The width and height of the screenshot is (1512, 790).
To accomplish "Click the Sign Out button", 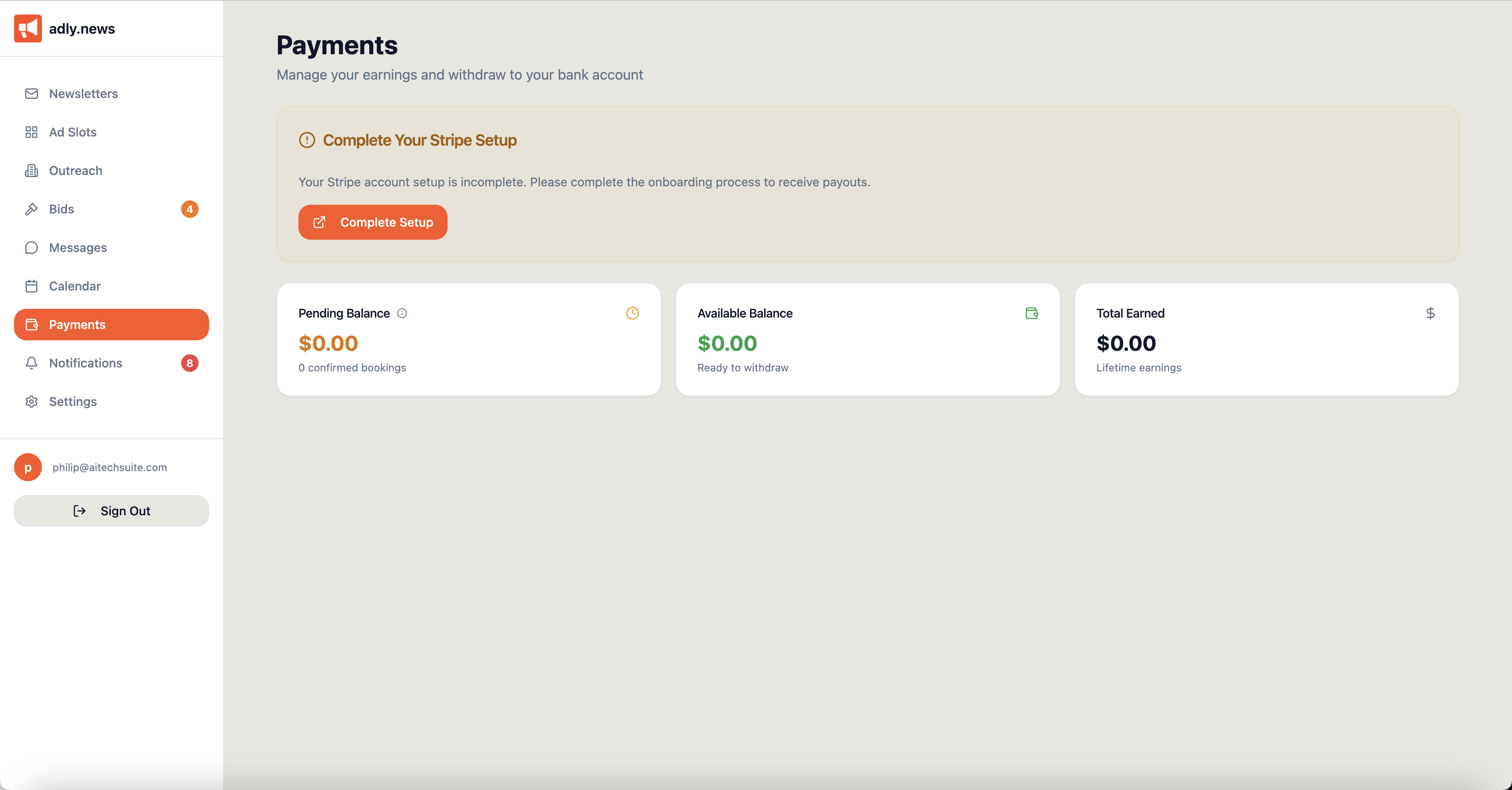I will [111, 511].
